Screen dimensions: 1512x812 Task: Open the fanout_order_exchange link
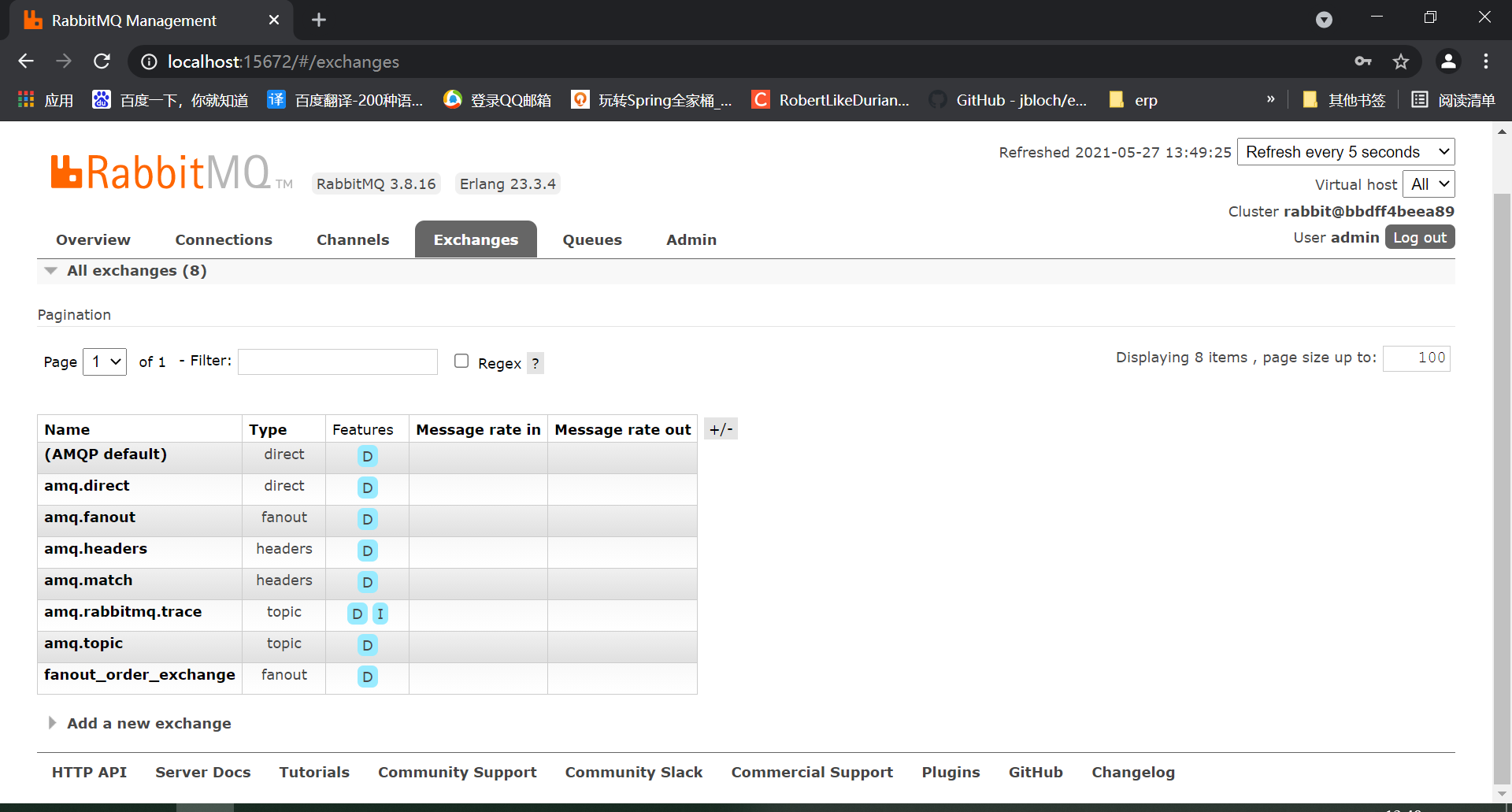coord(139,675)
